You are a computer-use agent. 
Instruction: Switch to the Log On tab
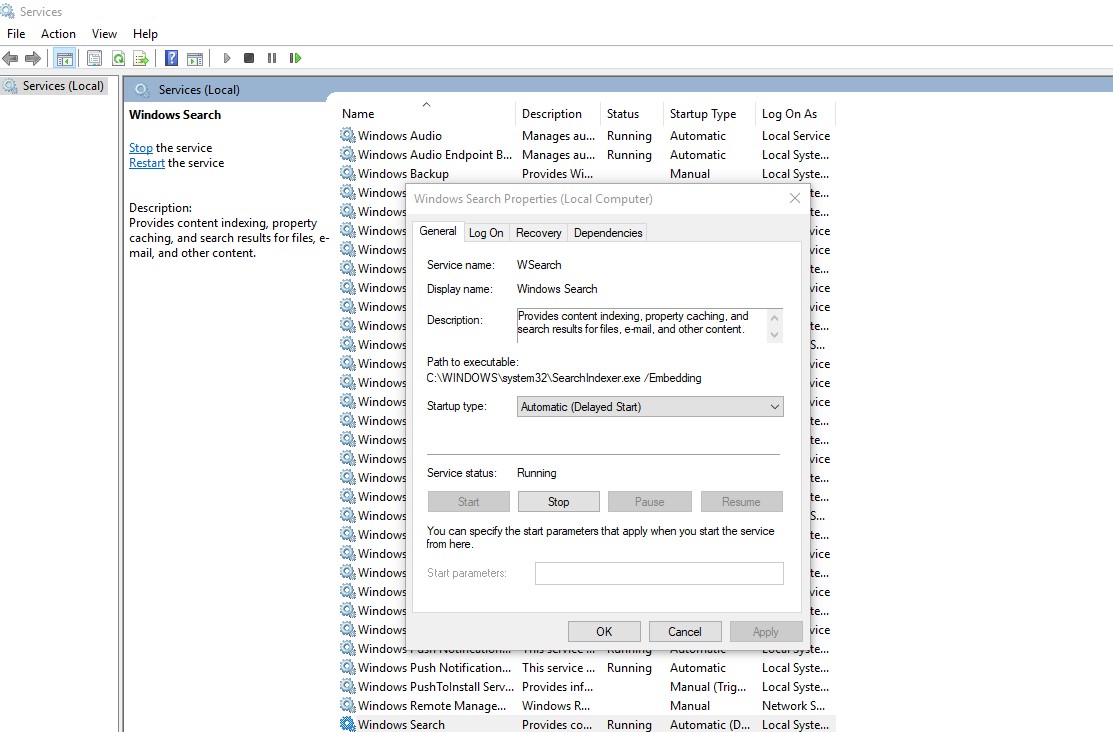click(x=486, y=233)
